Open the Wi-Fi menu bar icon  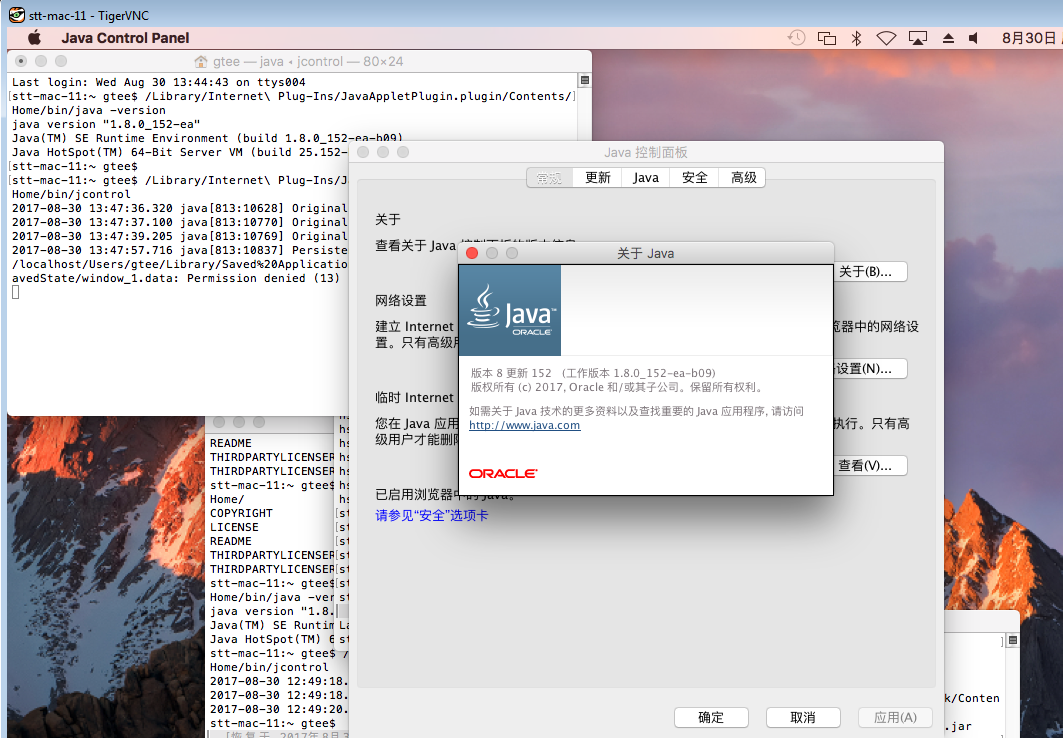point(886,38)
